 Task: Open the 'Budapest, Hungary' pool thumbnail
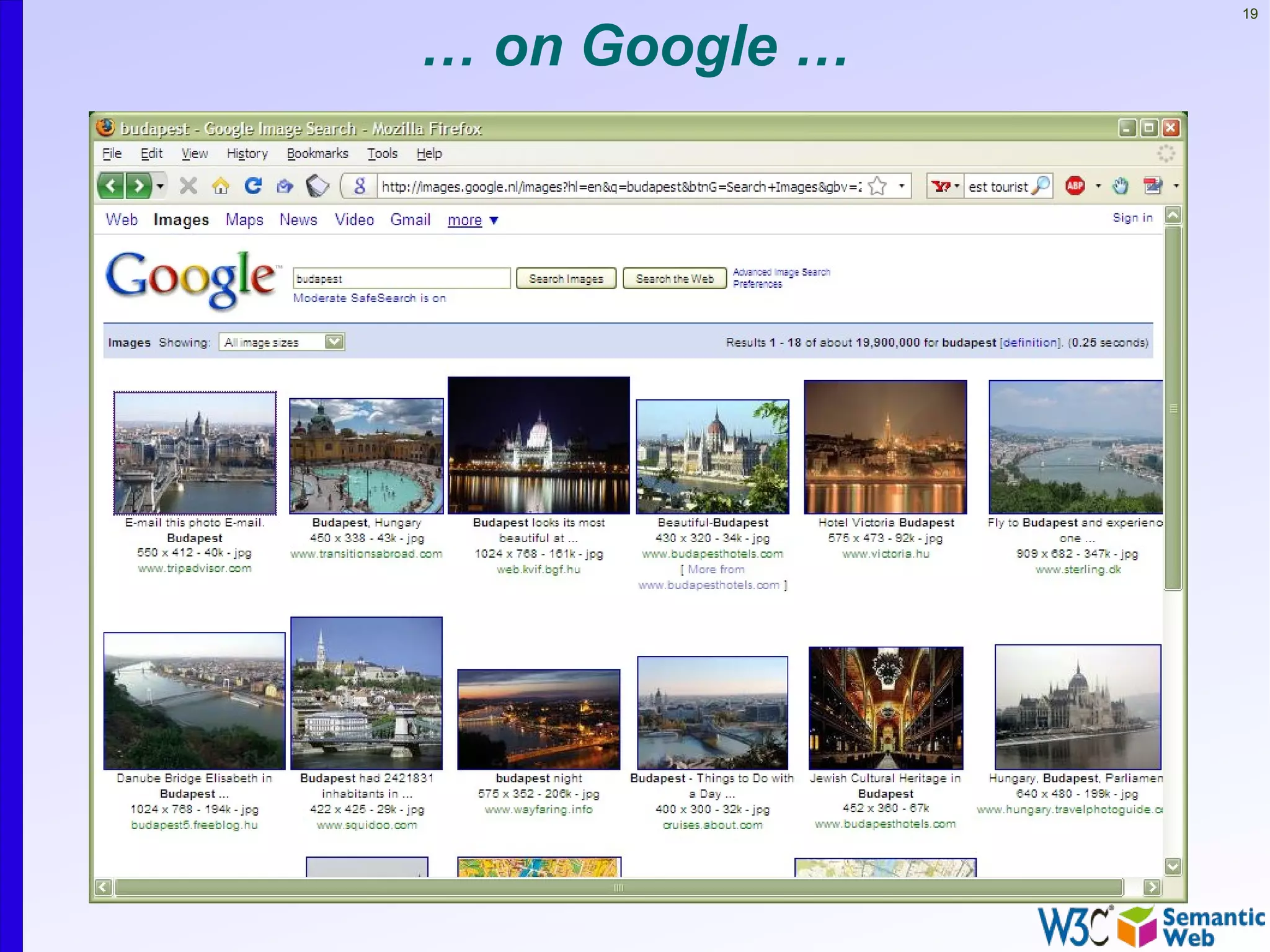(366, 456)
